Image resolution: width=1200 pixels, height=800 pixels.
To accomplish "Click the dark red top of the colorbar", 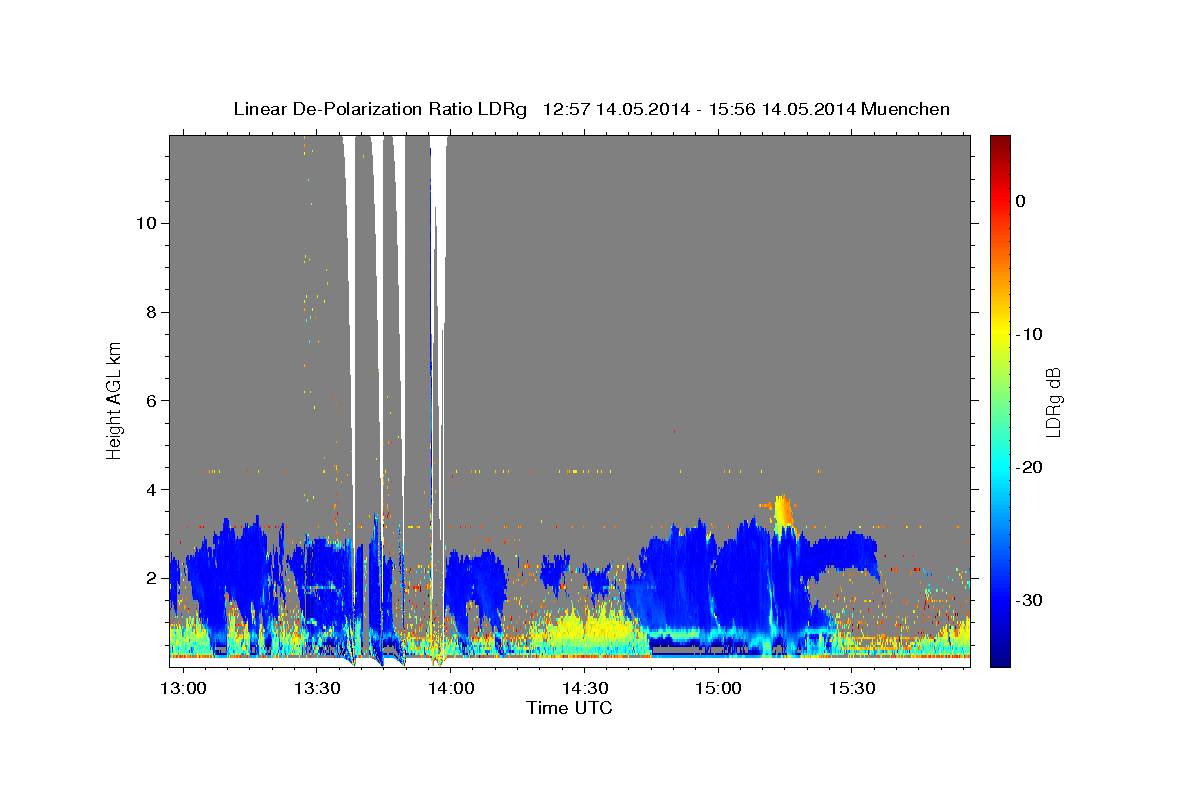I will (x=1000, y=146).
